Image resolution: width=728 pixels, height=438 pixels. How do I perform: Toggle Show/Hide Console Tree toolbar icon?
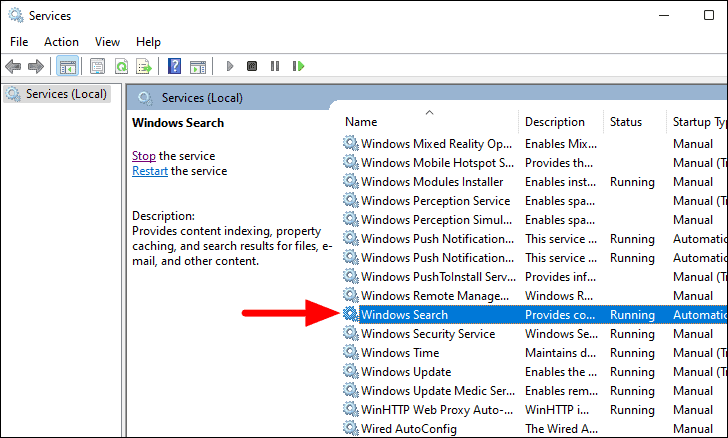67,66
